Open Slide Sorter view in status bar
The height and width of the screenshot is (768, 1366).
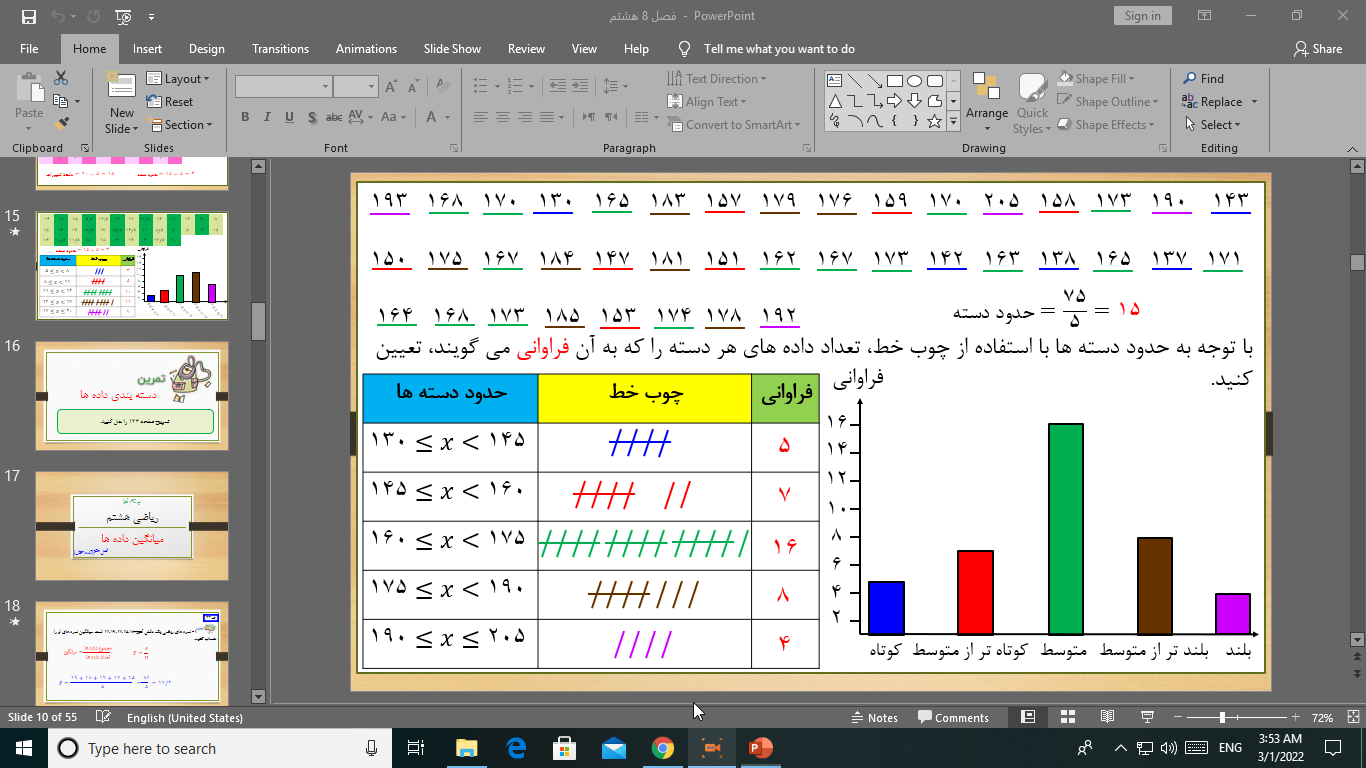tap(1067, 717)
